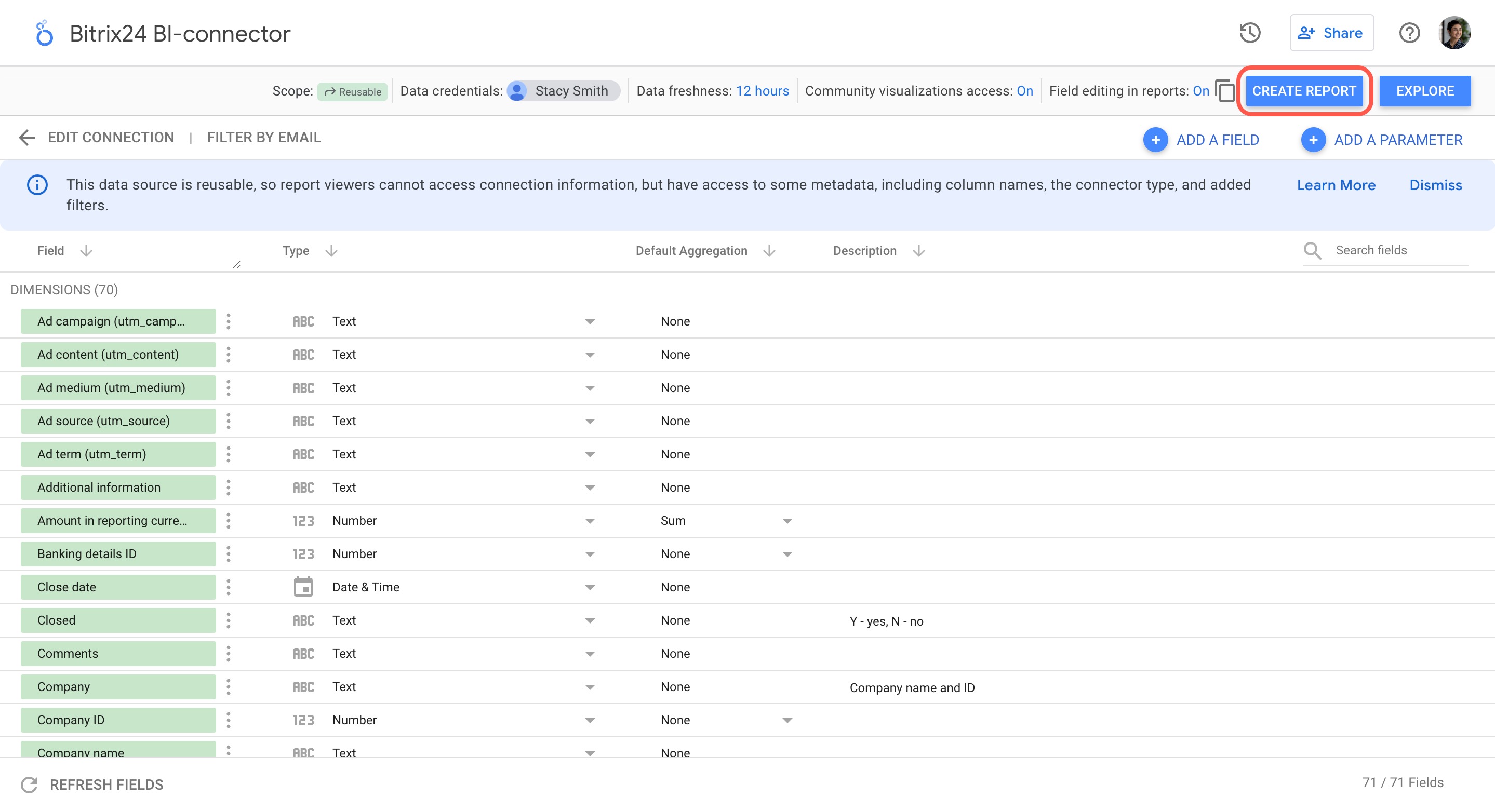Viewport: 1495px width, 812px height.
Task: Sort by the Field column arrow
Action: click(x=86, y=251)
